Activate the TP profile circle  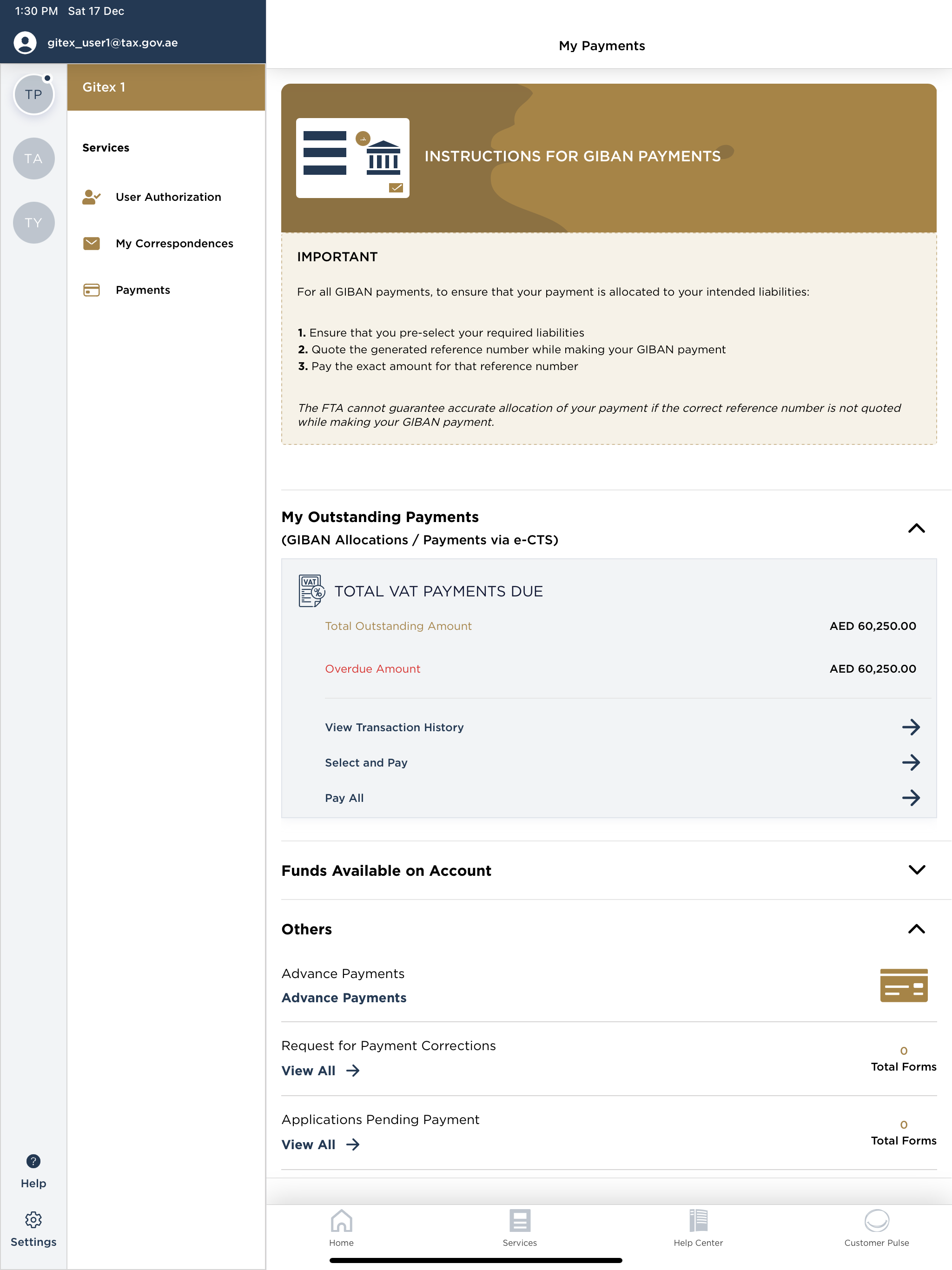point(33,94)
